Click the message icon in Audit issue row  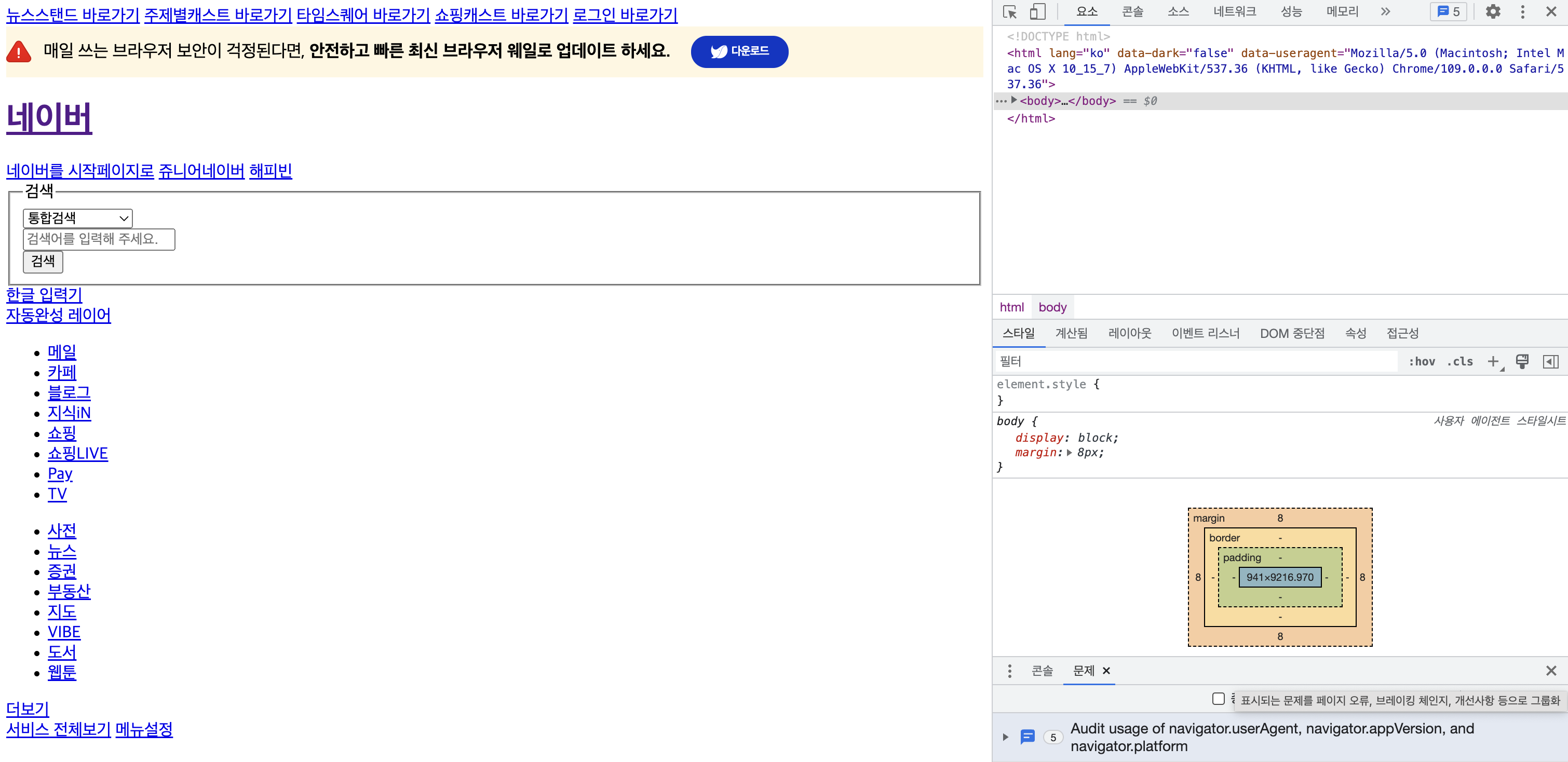point(1028,737)
